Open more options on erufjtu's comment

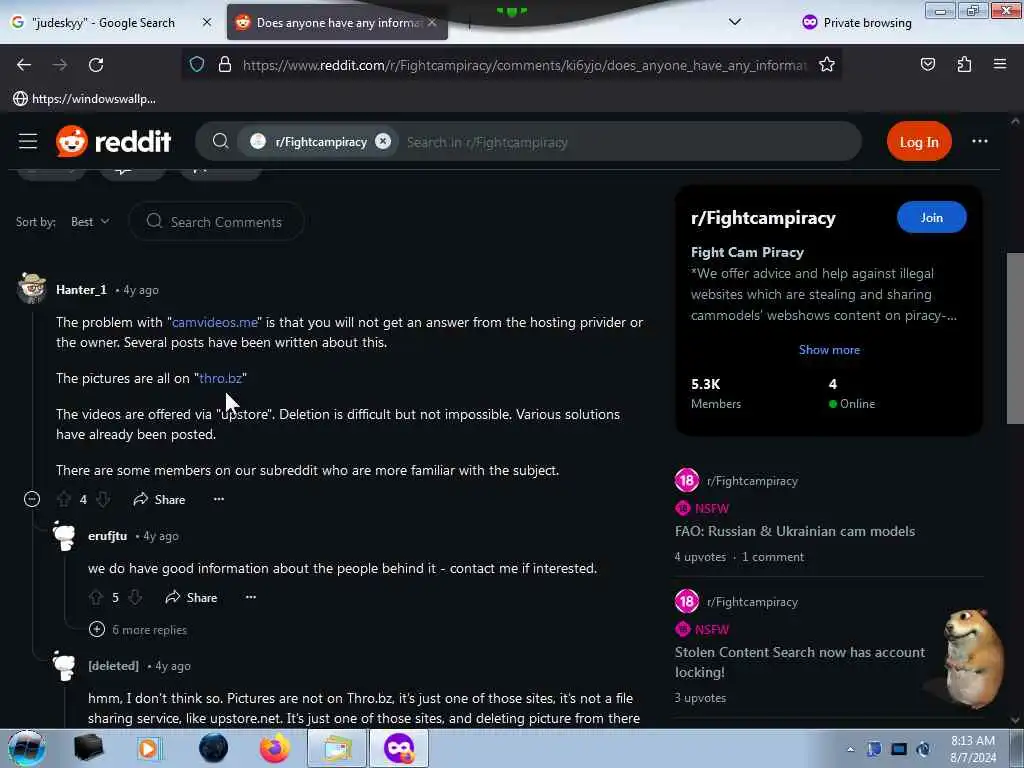(x=251, y=597)
